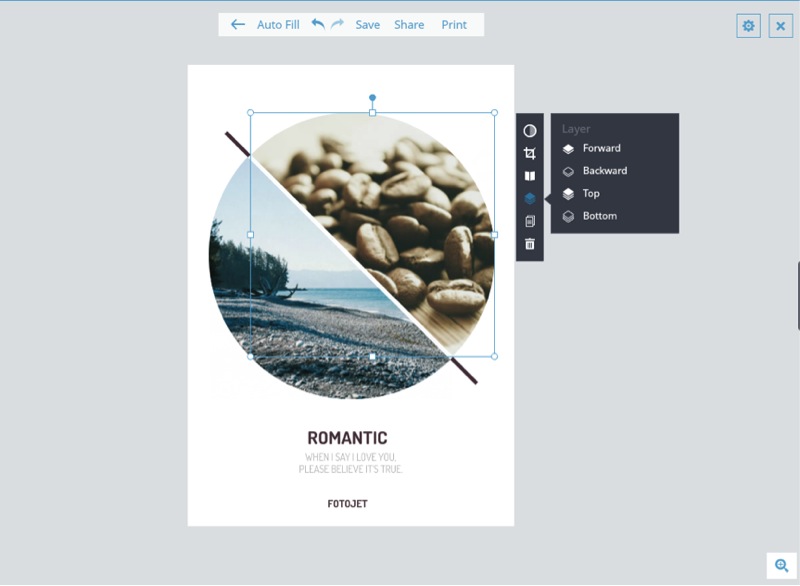Open the image filter/contrast tool
This screenshot has width=800, height=586.
(x=530, y=131)
